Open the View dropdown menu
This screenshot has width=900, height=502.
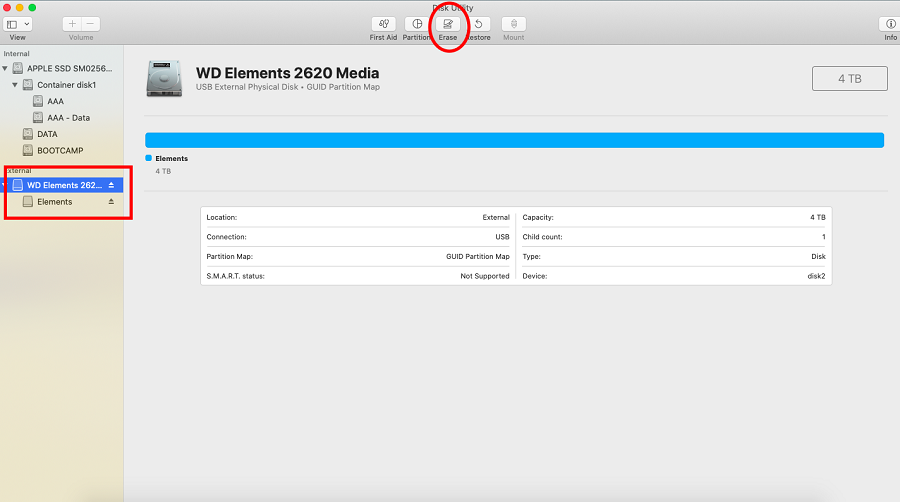click(x=18, y=23)
